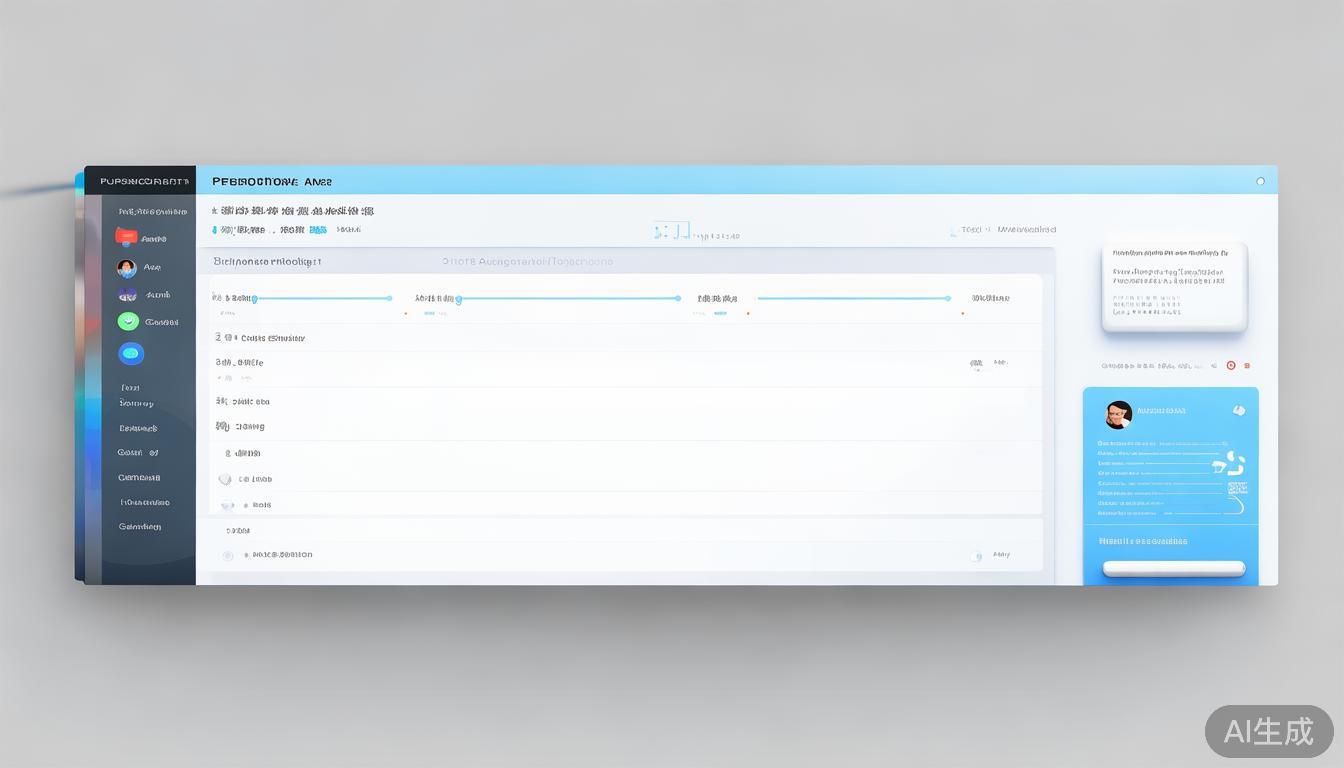
Task: Open the last text item in the sidebar
Action: coord(140,527)
